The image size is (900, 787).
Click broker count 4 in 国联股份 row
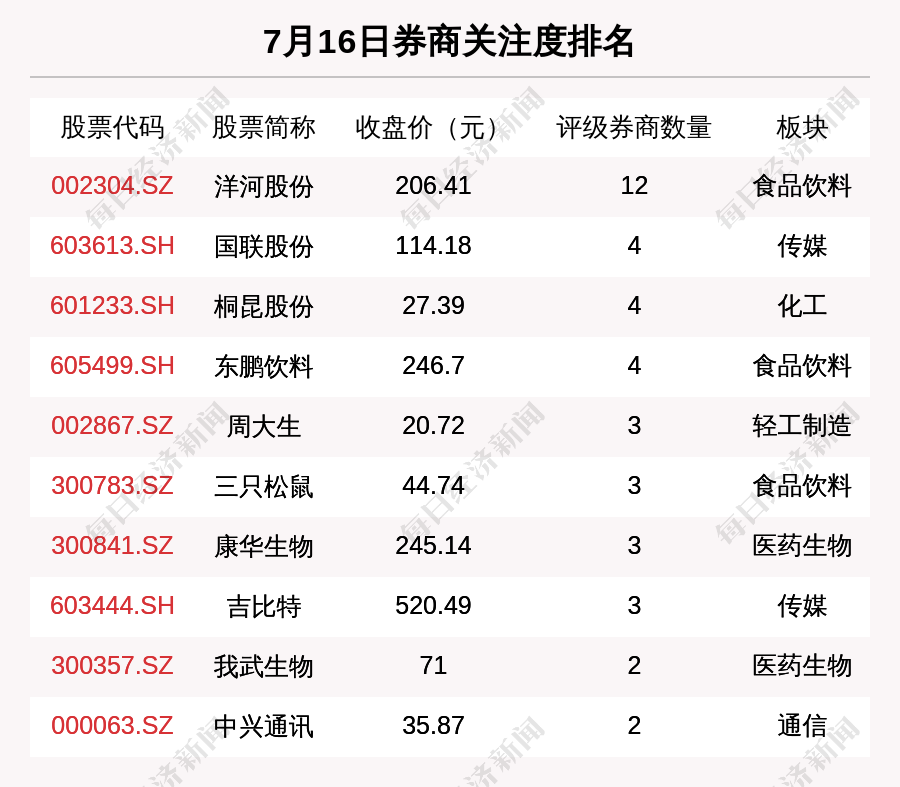[634, 246]
